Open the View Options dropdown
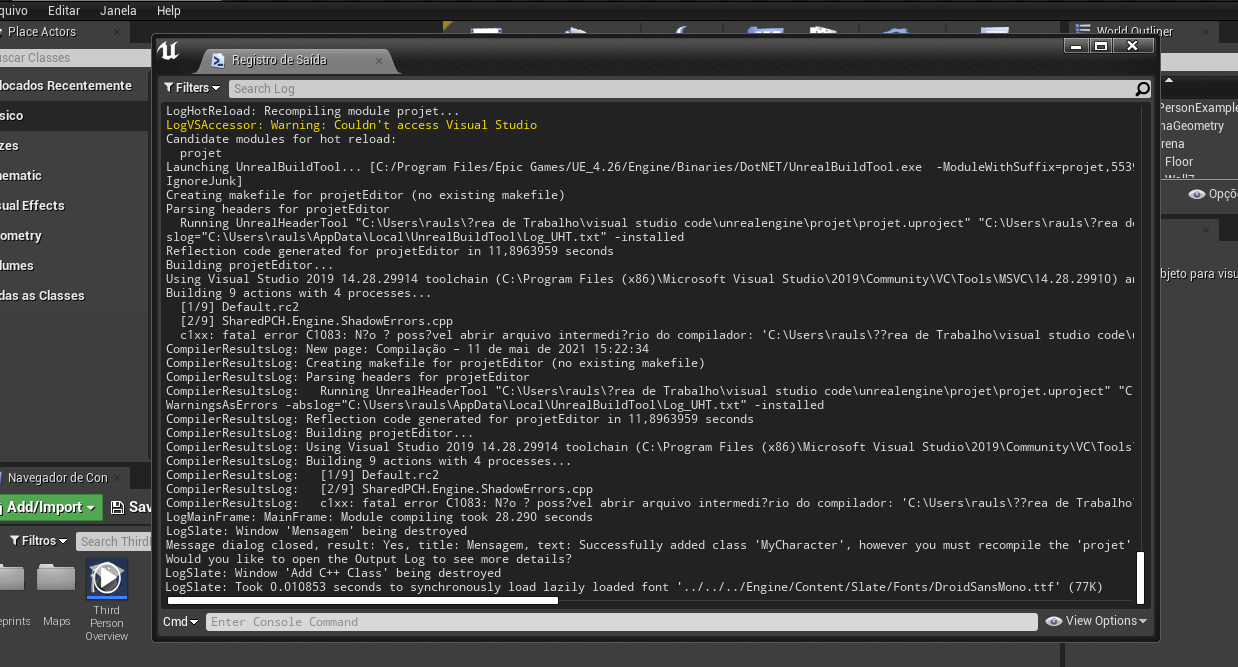The image size is (1238, 667). pyautogui.click(x=1096, y=621)
